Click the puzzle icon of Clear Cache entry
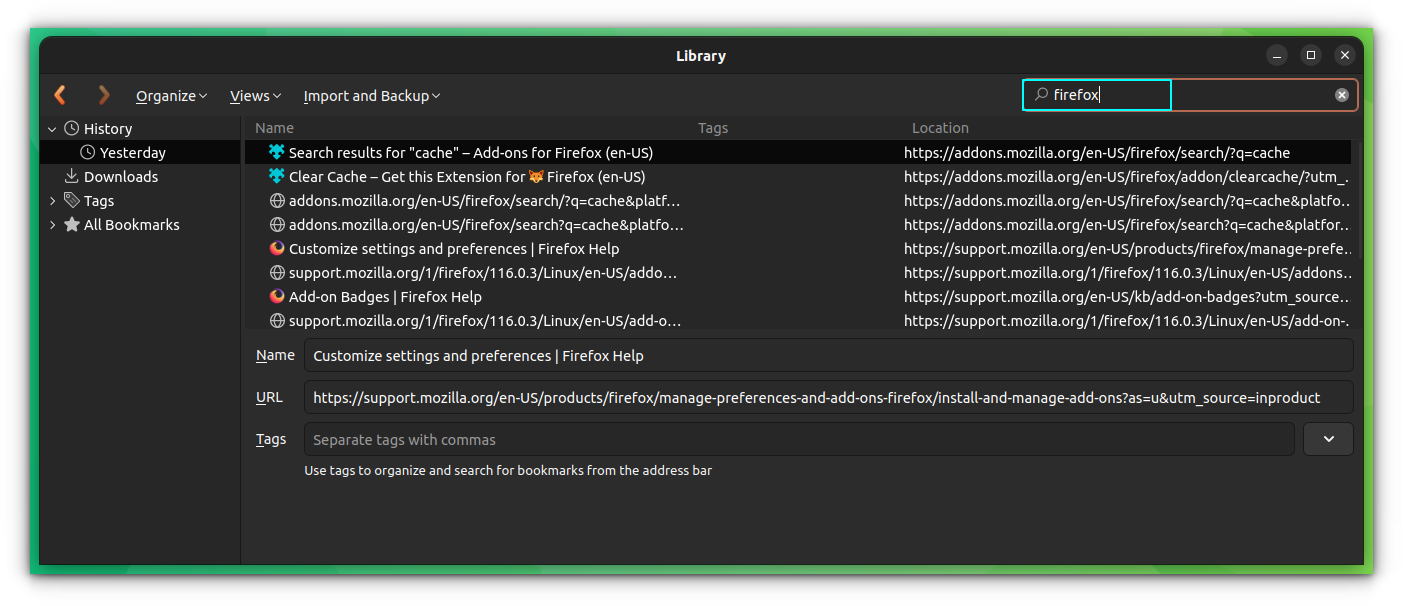The image size is (1403, 606). (277, 176)
